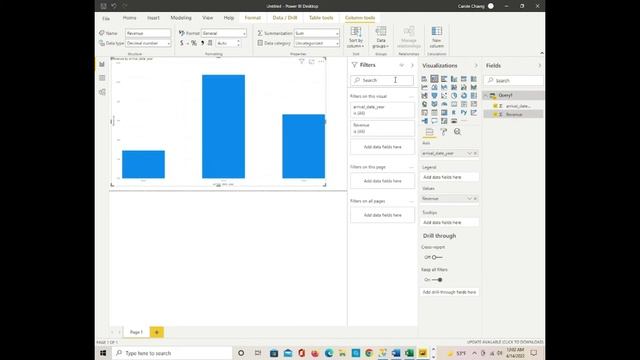Open the Data type dropdown

148,43
